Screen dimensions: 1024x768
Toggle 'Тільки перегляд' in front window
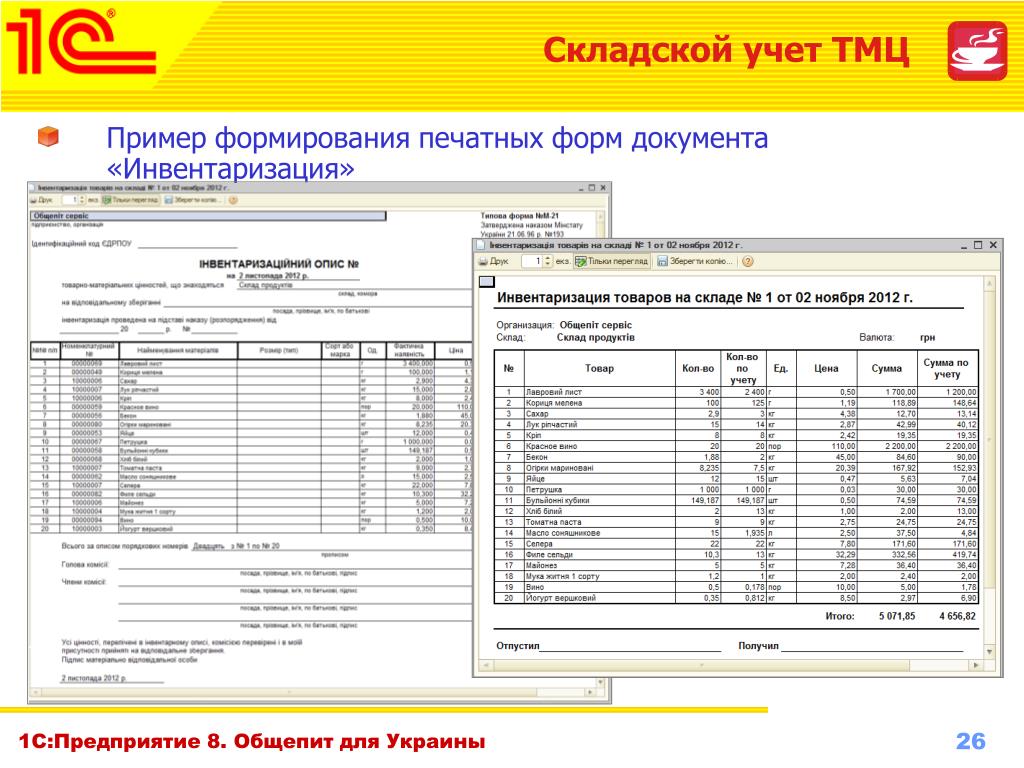[x=611, y=261]
